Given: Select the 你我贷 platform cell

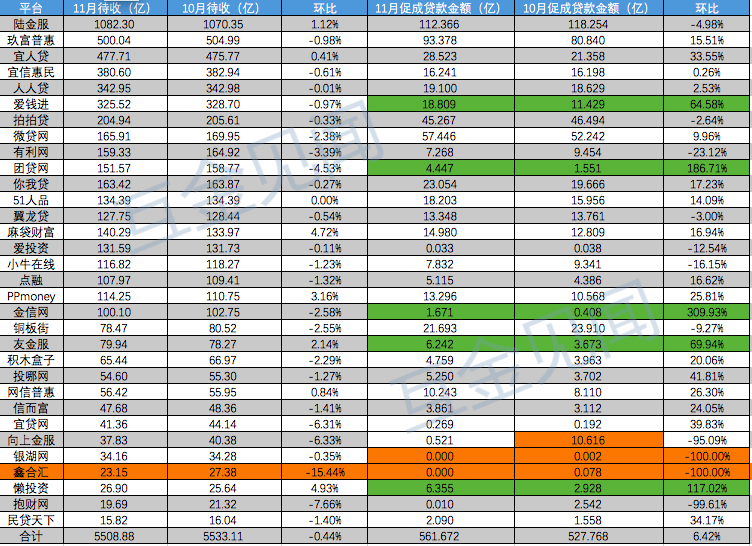Looking at the screenshot, I should coord(31,184).
